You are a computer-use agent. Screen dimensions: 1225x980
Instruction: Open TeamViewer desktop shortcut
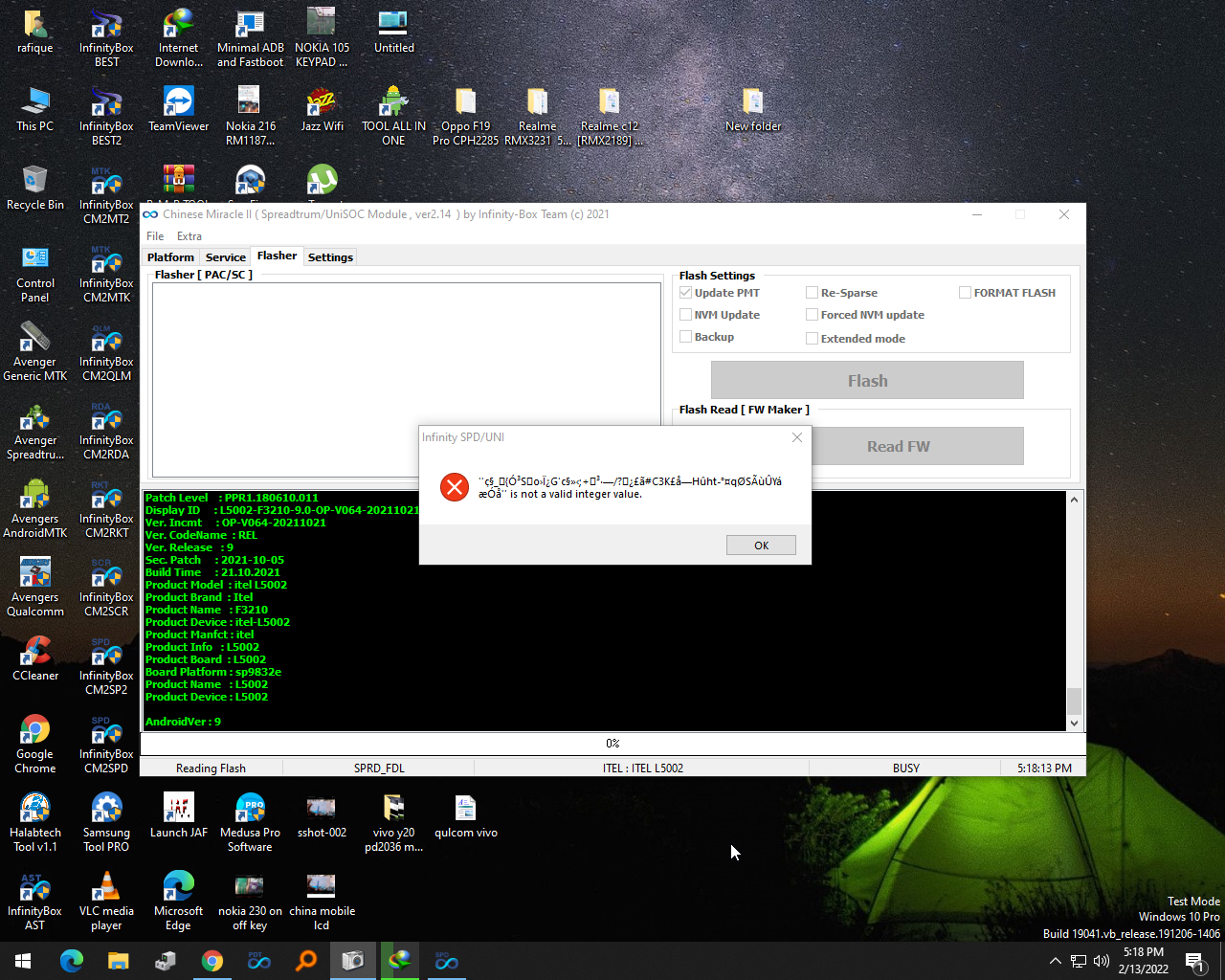[x=179, y=109]
